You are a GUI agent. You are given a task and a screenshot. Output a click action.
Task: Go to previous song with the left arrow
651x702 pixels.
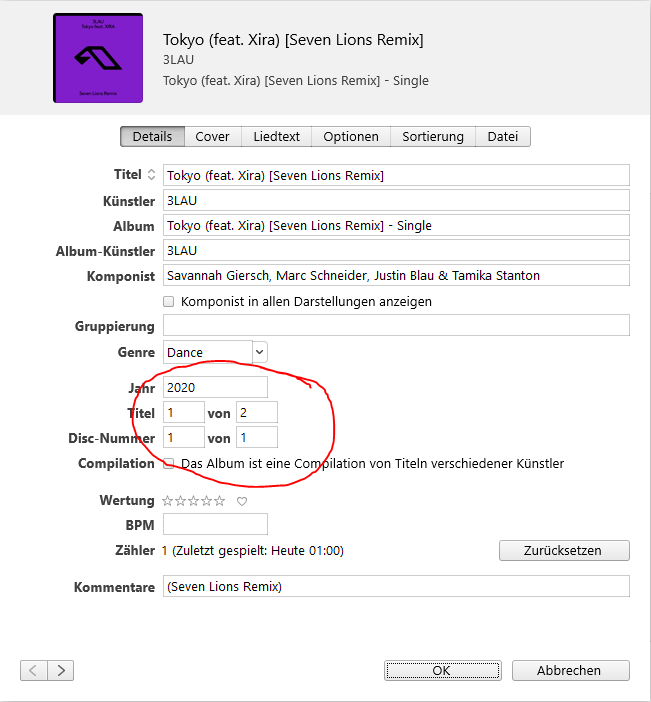(x=34, y=671)
